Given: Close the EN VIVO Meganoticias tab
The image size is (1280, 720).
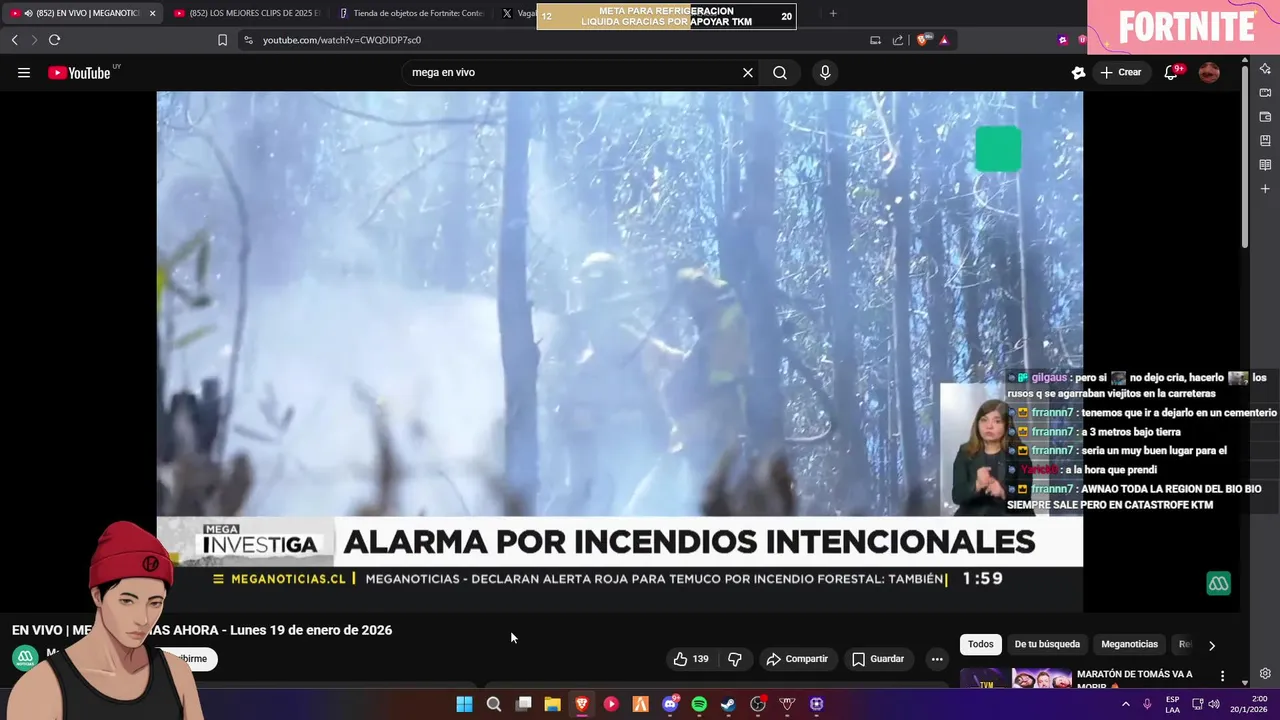Looking at the screenshot, I should pos(153,14).
